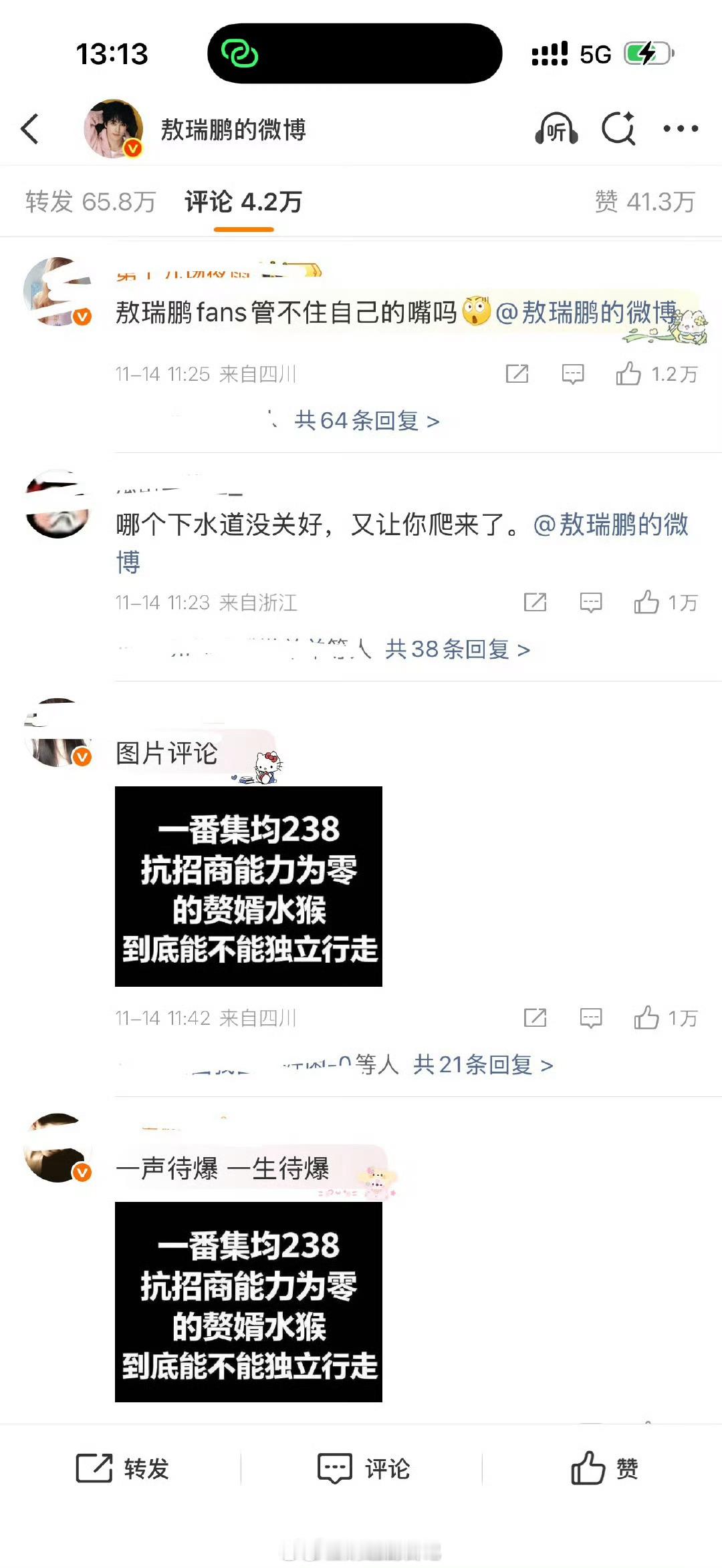
Task: Expand 共64条回复 replies
Action: pyautogui.click(x=367, y=421)
